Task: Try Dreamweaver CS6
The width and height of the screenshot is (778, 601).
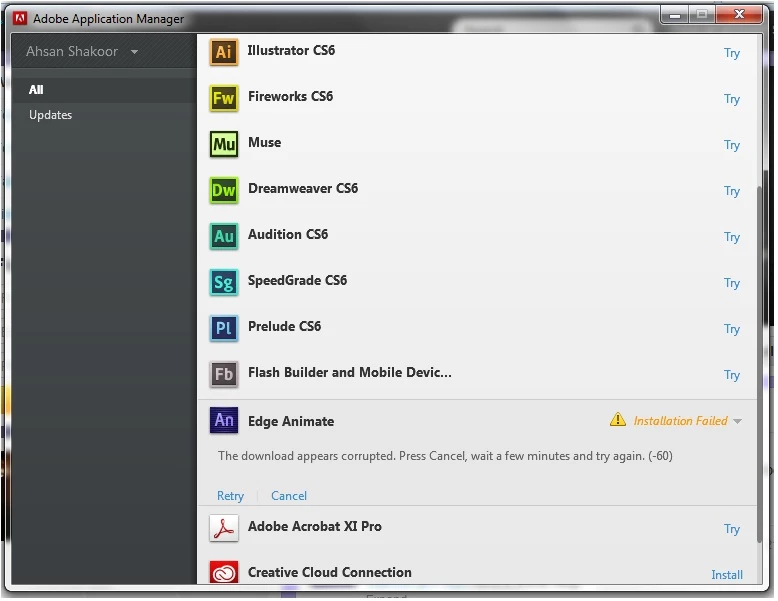Action: pos(732,191)
